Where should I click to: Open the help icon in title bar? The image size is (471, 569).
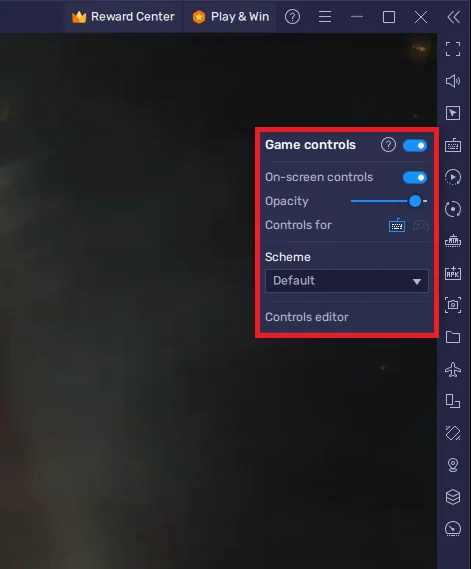coord(292,17)
